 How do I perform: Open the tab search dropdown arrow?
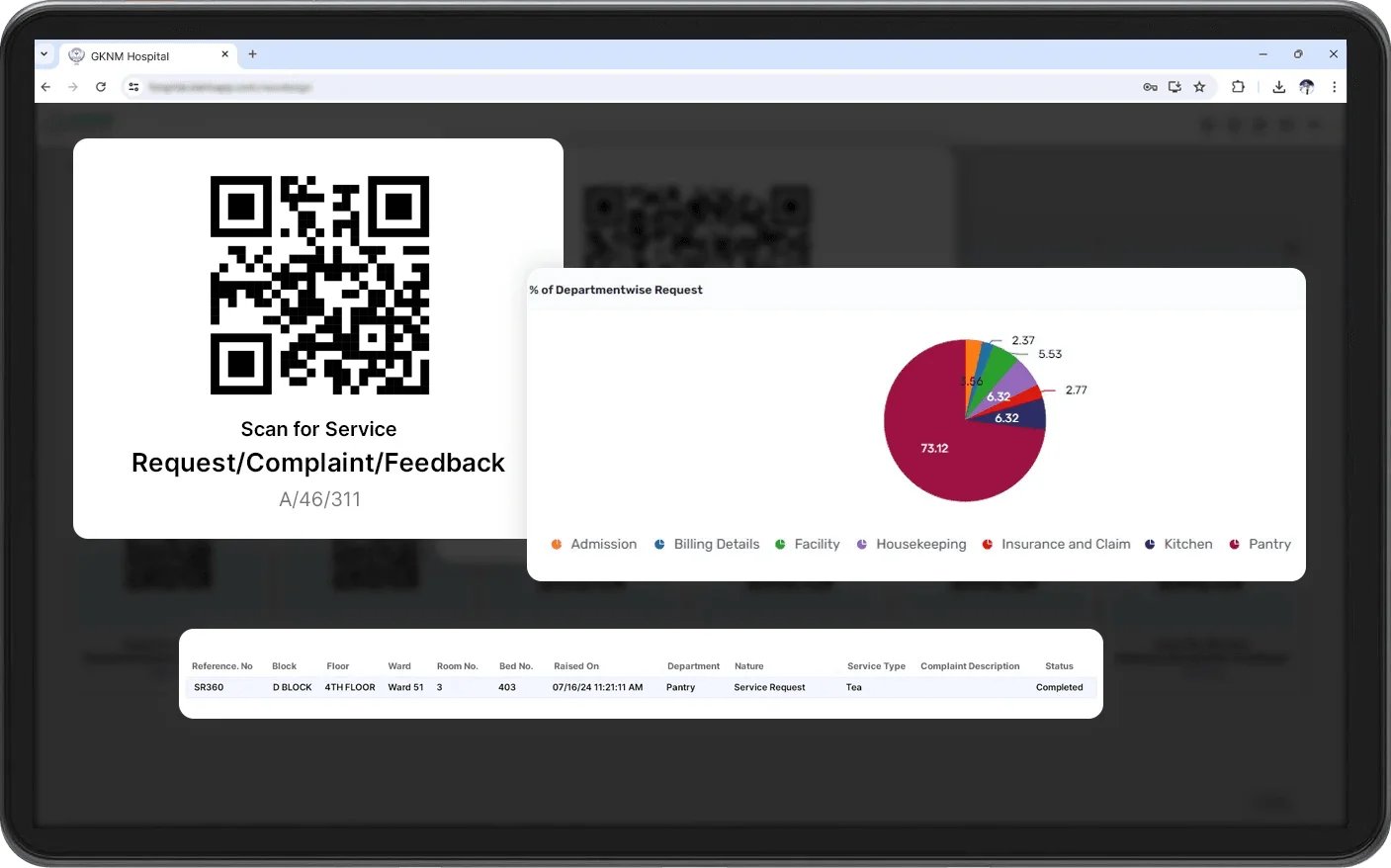pos(44,54)
